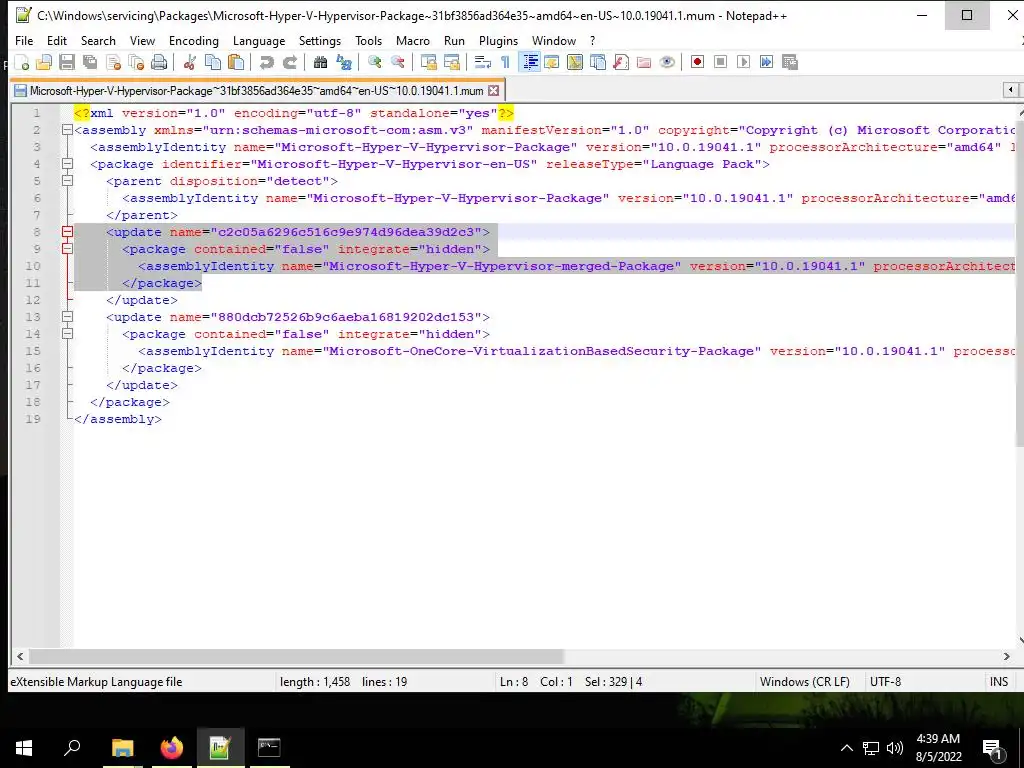Open the File menu
The width and height of the screenshot is (1024, 768).
(x=24, y=40)
